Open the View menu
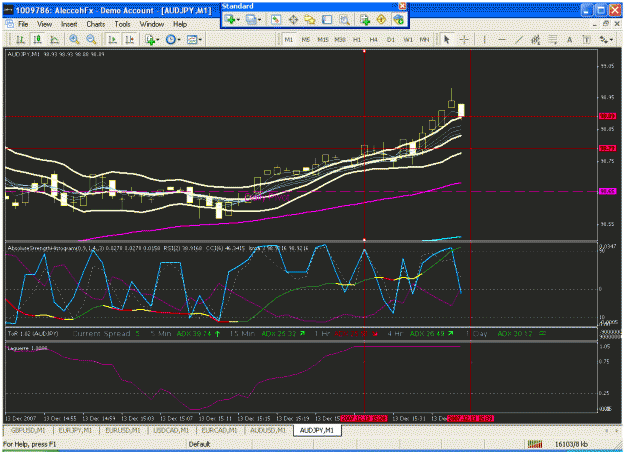This screenshot has width=625, height=452. point(44,24)
